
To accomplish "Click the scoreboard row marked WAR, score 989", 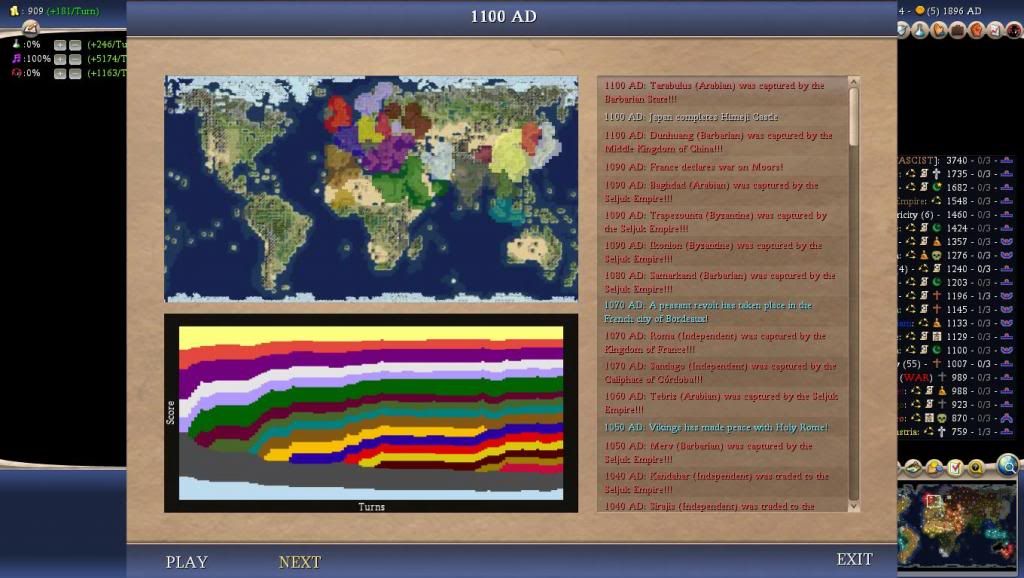I will pyautogui.click(x=955, y=377).
